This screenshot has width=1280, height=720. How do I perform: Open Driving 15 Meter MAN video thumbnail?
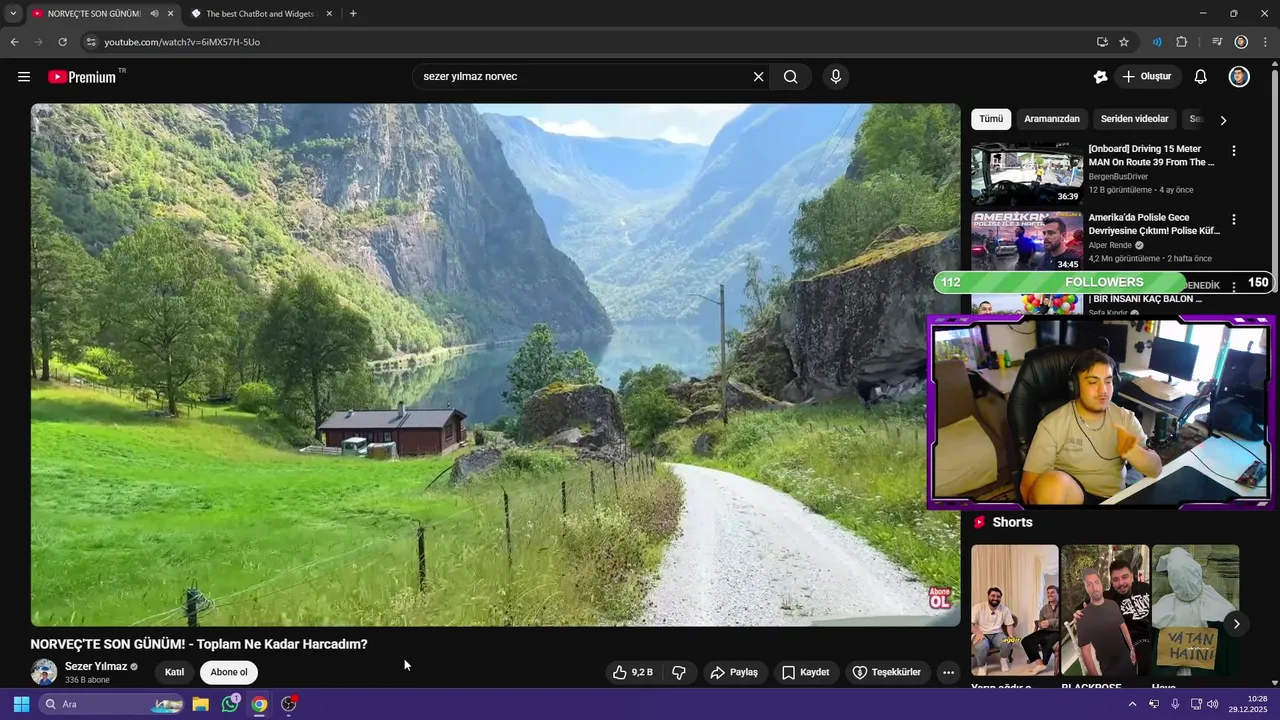(x=1027, y=173)
